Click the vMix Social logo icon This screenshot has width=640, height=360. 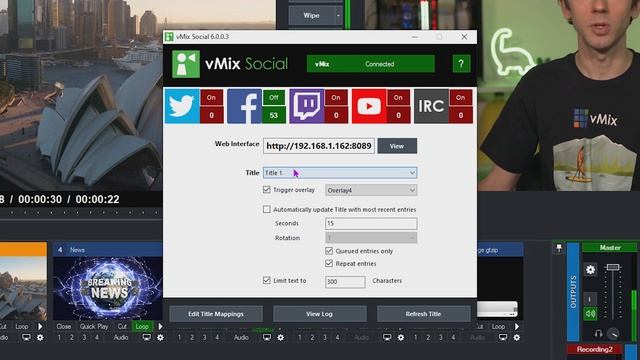click(x=186, y=64)
